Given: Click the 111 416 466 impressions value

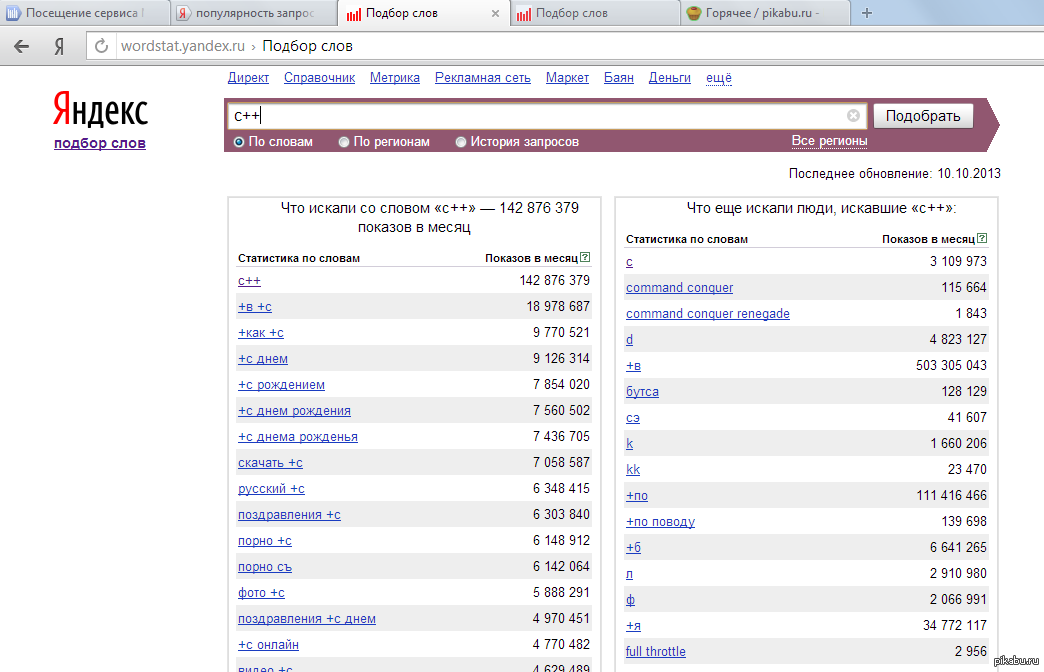Looking at the screenshot, I should pos(951,495).
